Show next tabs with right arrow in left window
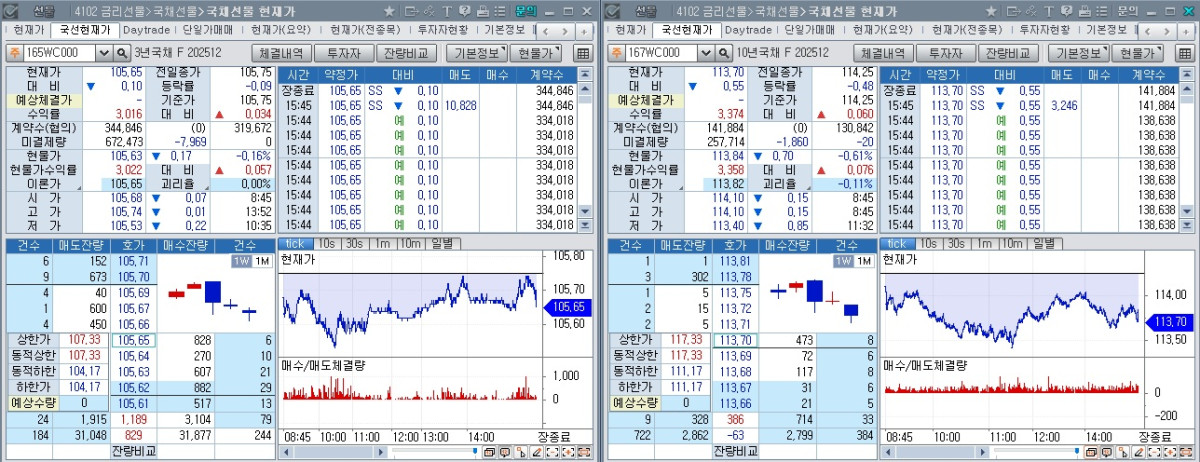Image resolution: width=1200 pixels, height=462 pixels. tap(564, 31)
